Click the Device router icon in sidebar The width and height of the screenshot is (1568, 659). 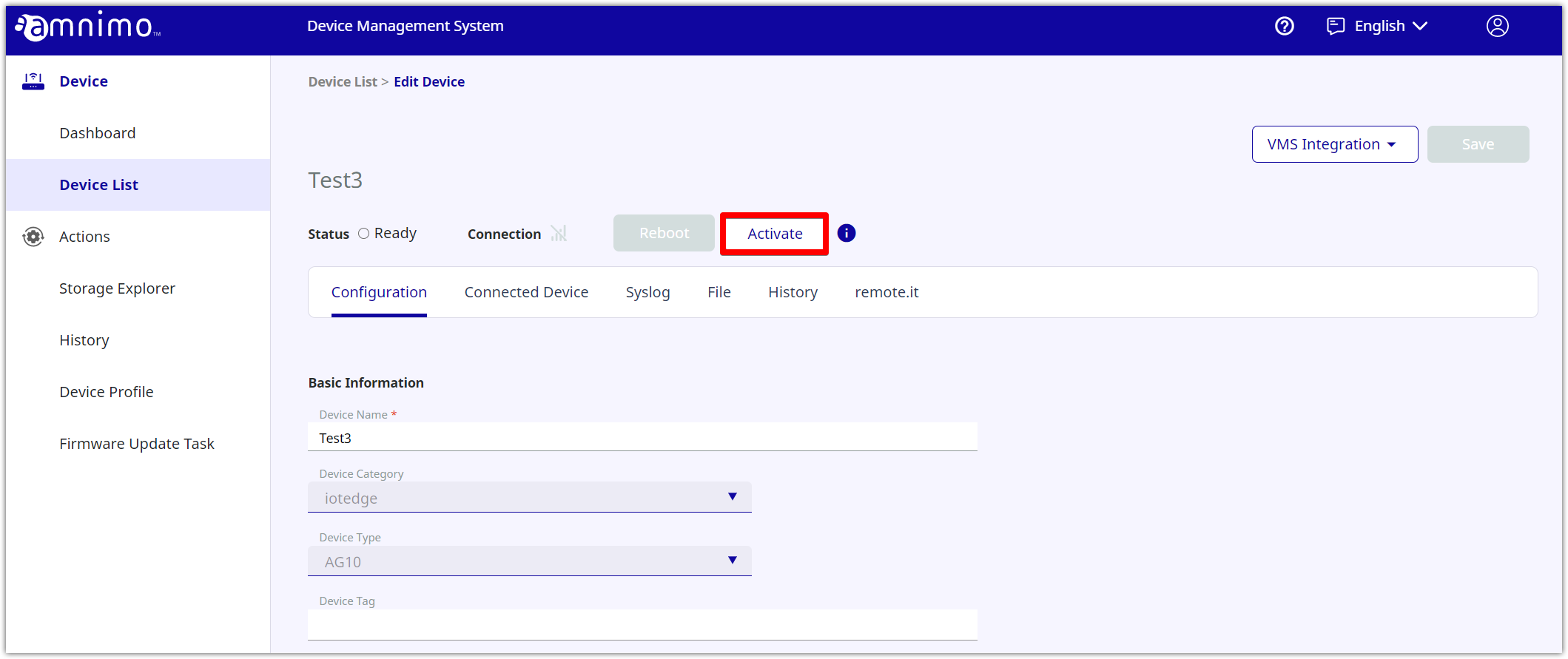point(33,81)
